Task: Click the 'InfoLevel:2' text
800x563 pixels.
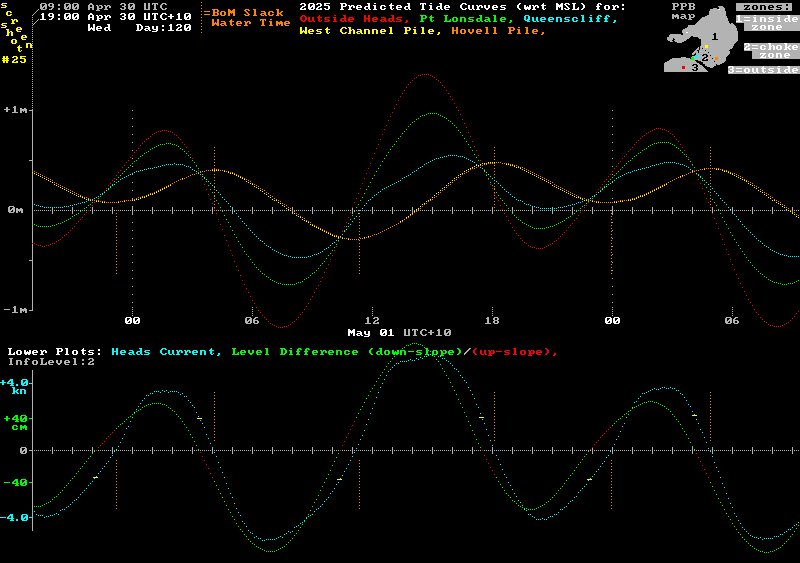Action: (x=52, y=362)
